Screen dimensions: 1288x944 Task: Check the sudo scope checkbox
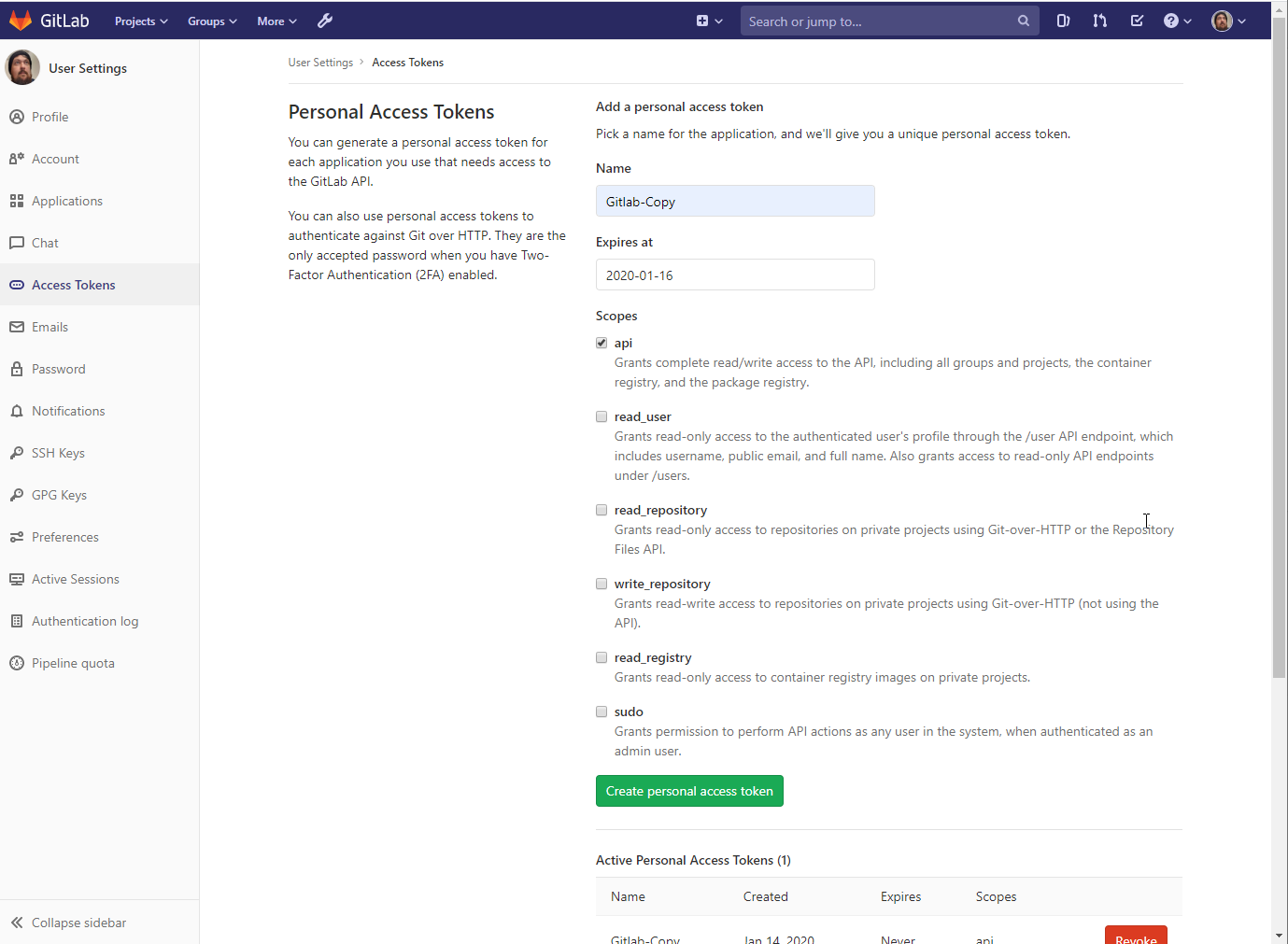[x=602, y=712]
